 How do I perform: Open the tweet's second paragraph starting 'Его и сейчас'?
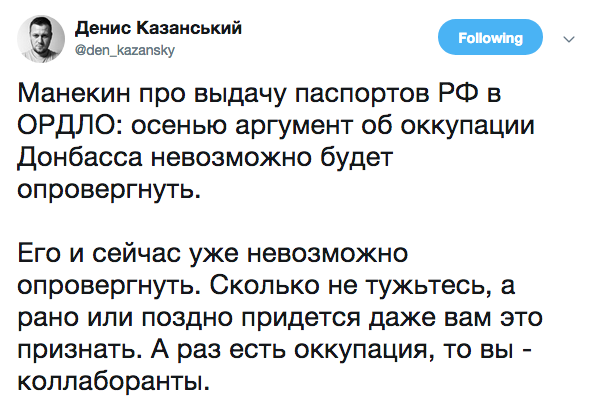pos(280,317)
